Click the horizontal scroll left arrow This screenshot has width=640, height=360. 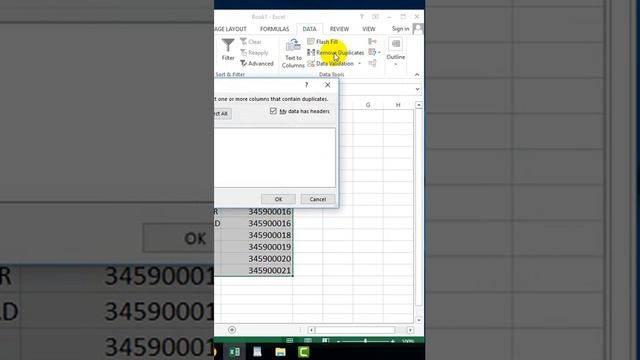click(x=311, y=330)
